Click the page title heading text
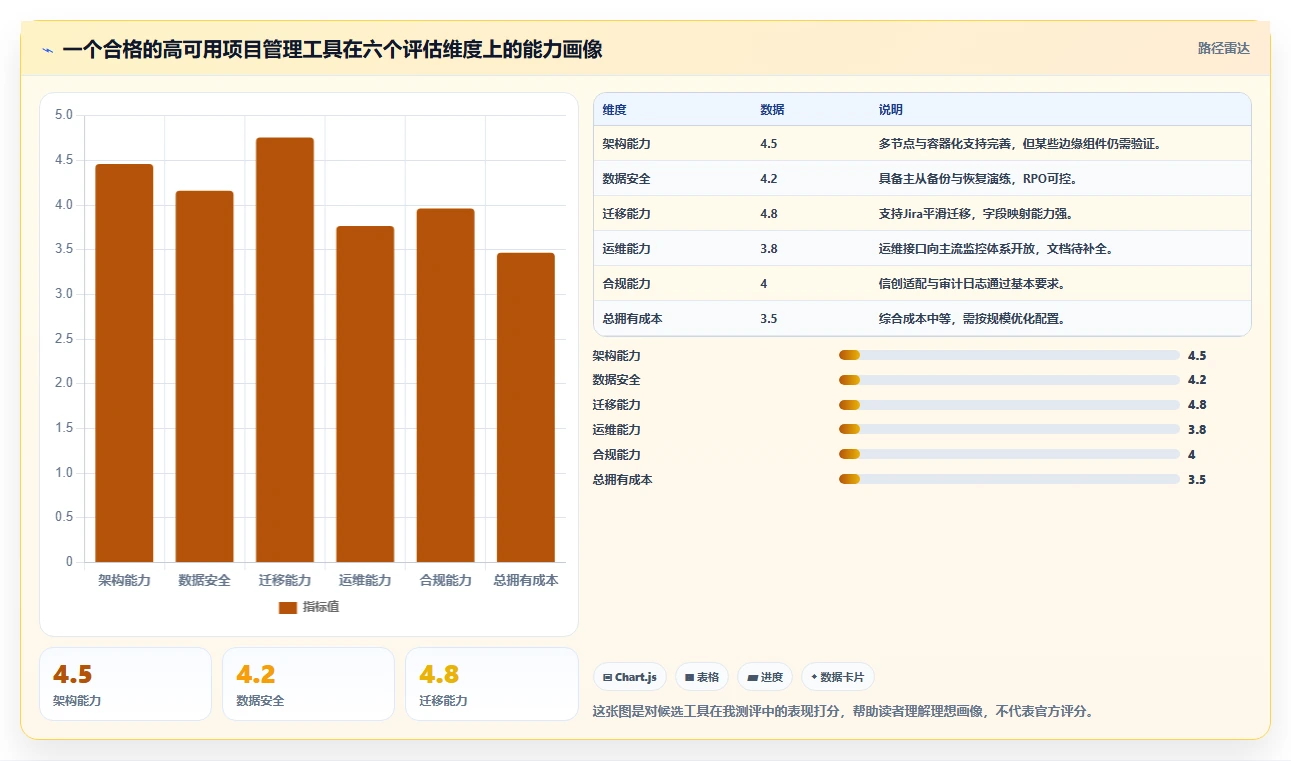This screenshot has width=1291, height=761. pos(332,50)
